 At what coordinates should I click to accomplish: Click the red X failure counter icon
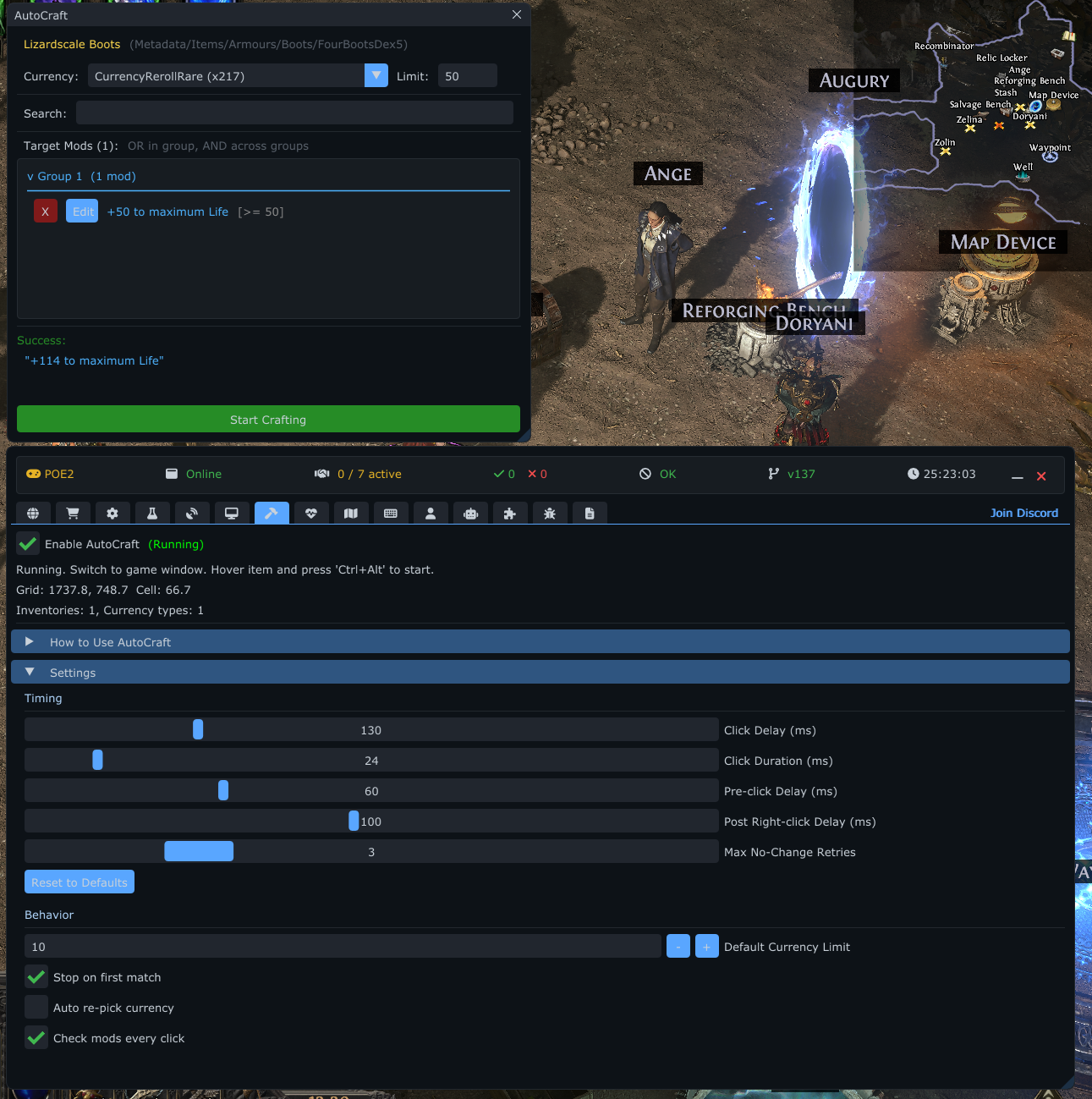click(x=532, y=474)
